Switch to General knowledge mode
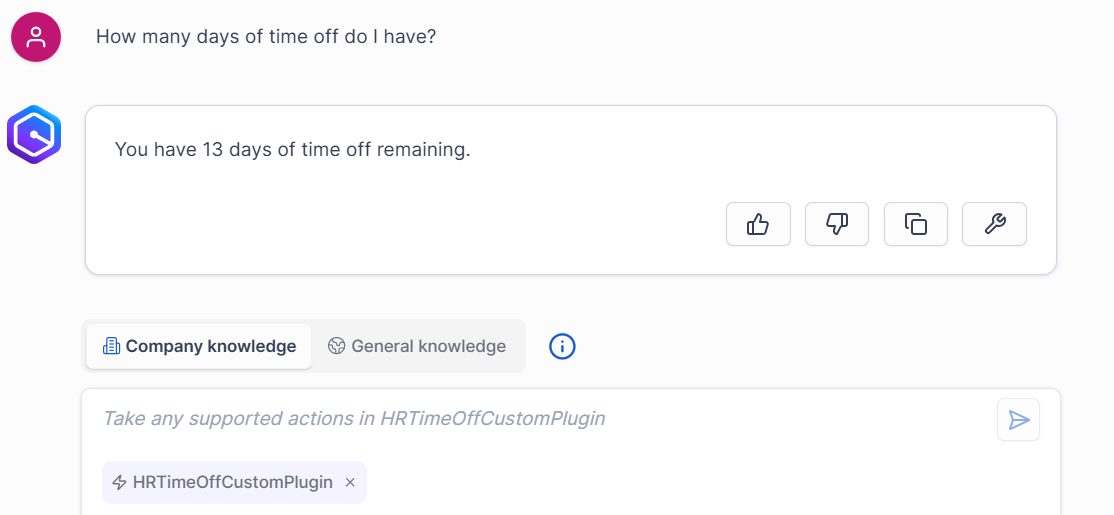1114x515 pixels. click(417, 347)
